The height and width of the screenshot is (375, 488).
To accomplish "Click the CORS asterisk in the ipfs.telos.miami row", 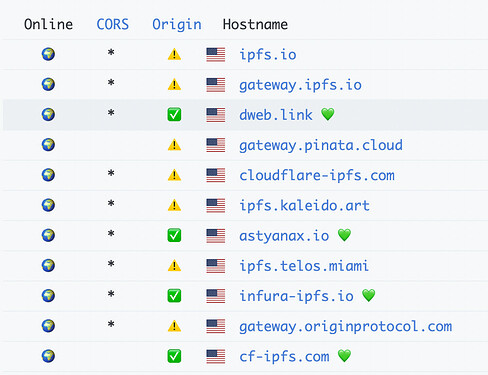I will [x=111, y=264].
